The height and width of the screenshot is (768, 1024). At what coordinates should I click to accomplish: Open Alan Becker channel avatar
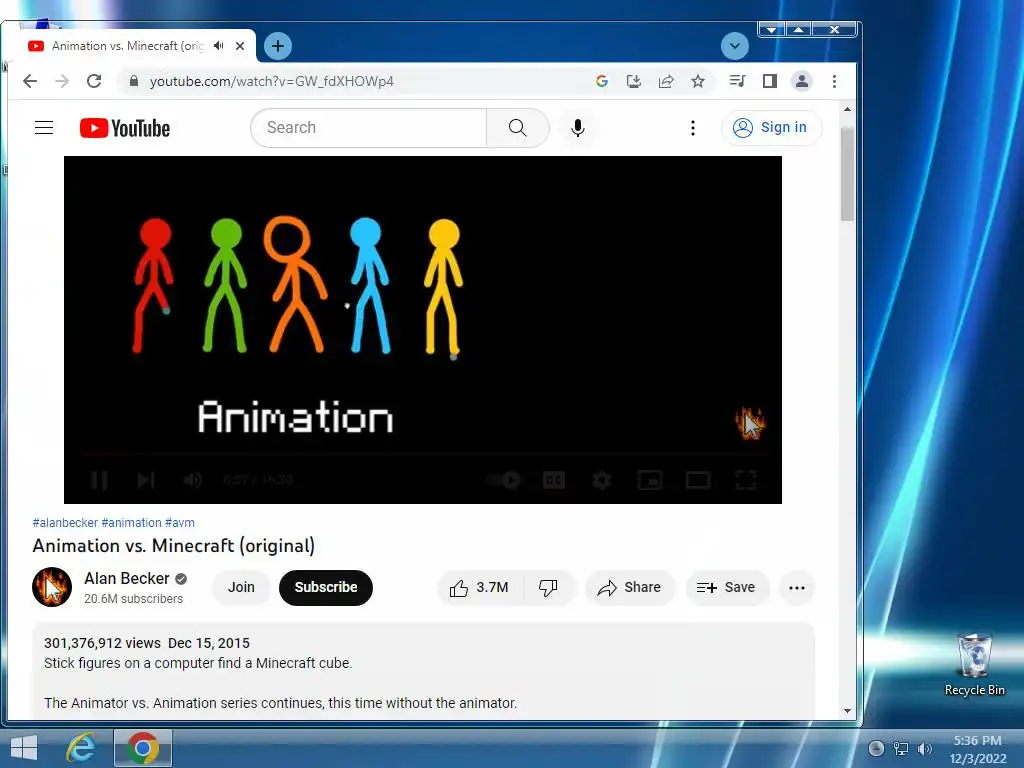tap(52, 587)
